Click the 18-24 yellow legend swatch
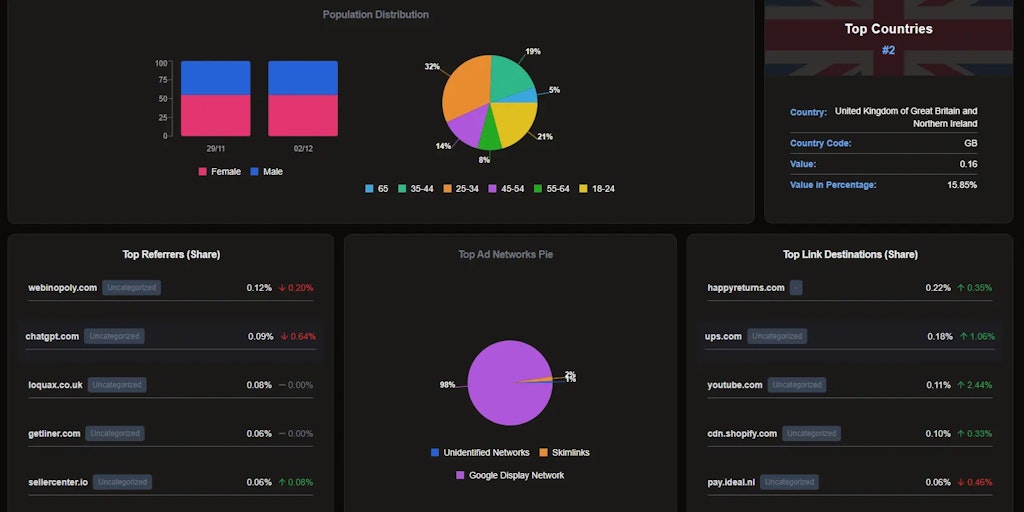 click(585, 188)
